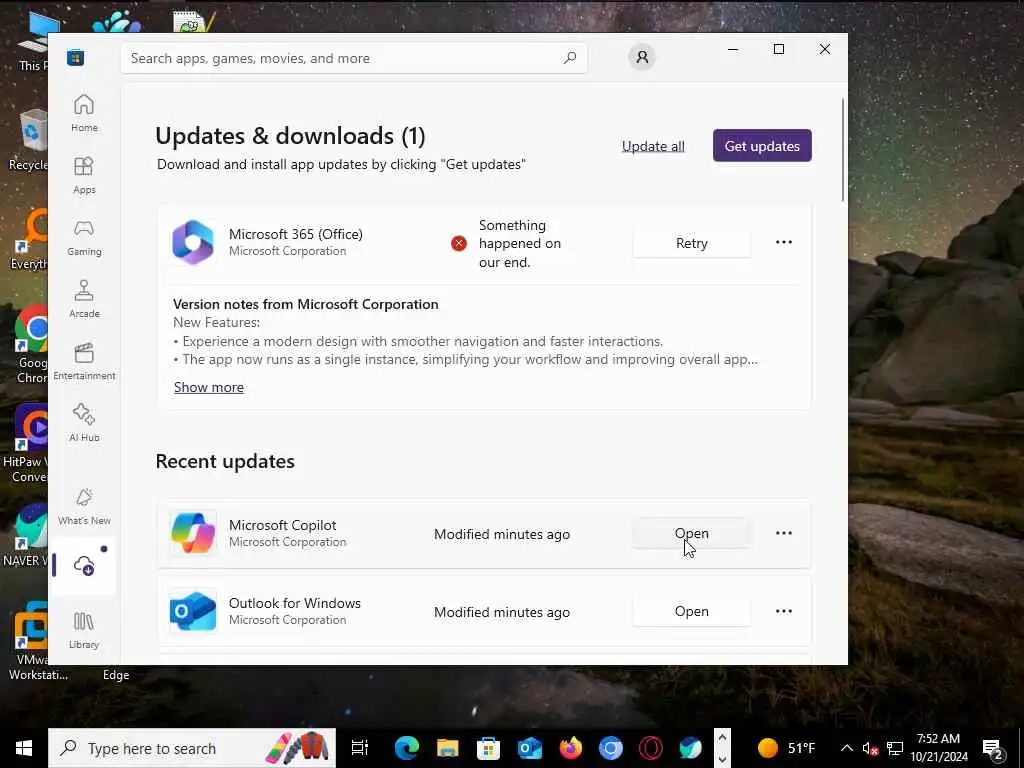Open more options for Microsoft Copilot

[x=784, y=533]
